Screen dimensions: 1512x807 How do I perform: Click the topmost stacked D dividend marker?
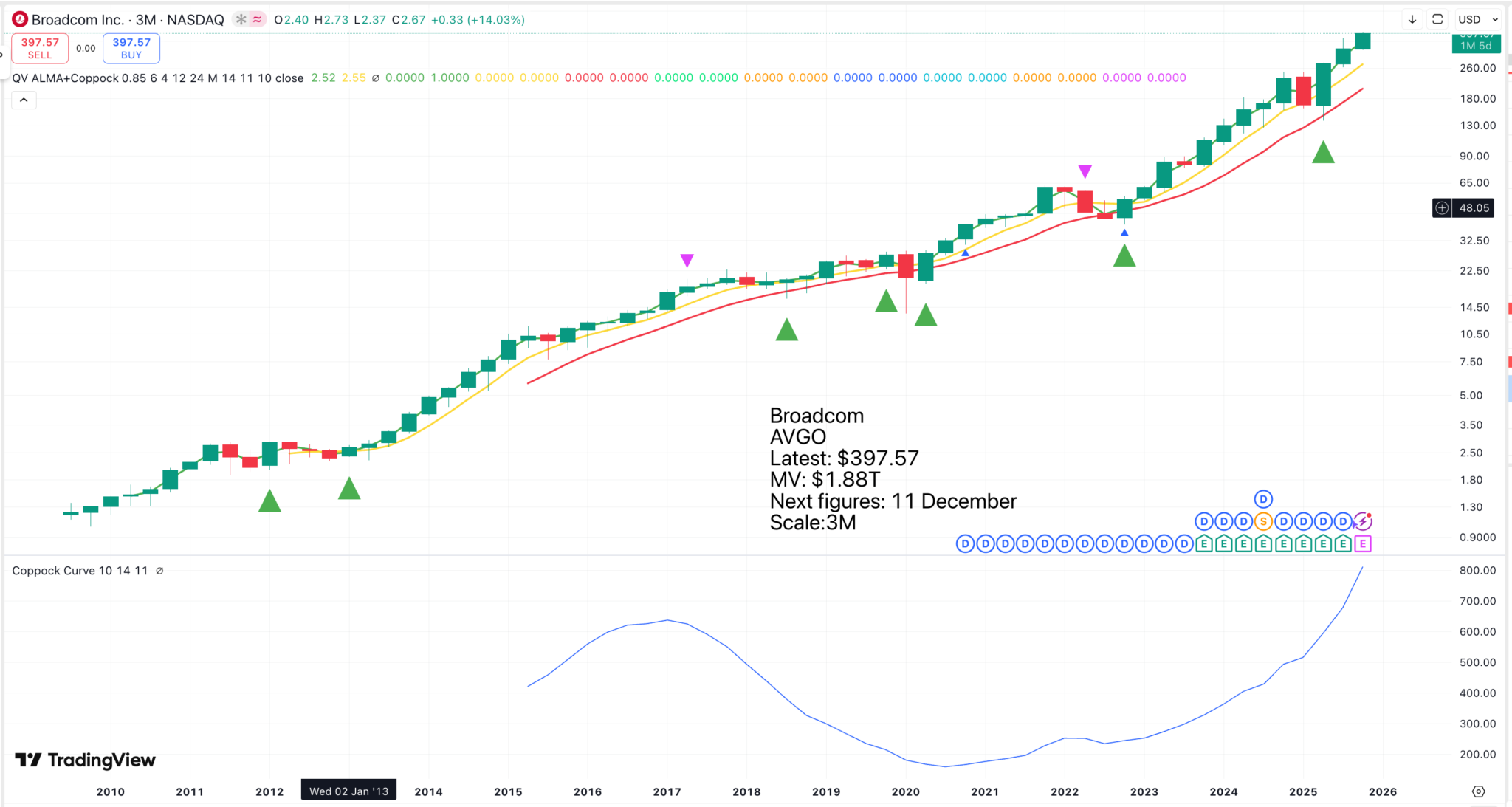(x=1263, y=499)
